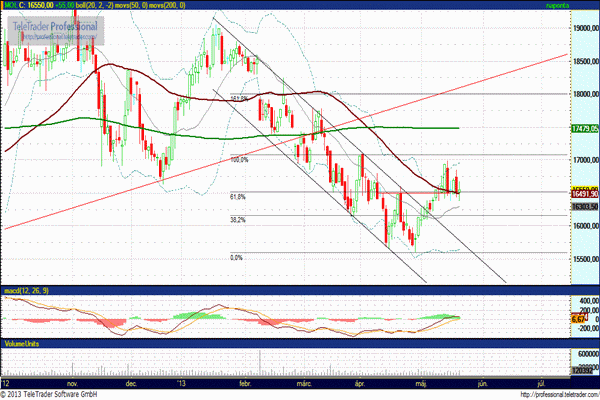This screenshot has width=600, height=400.
Task: Click the 15500,00 price axis label
Action: [586, 259]
